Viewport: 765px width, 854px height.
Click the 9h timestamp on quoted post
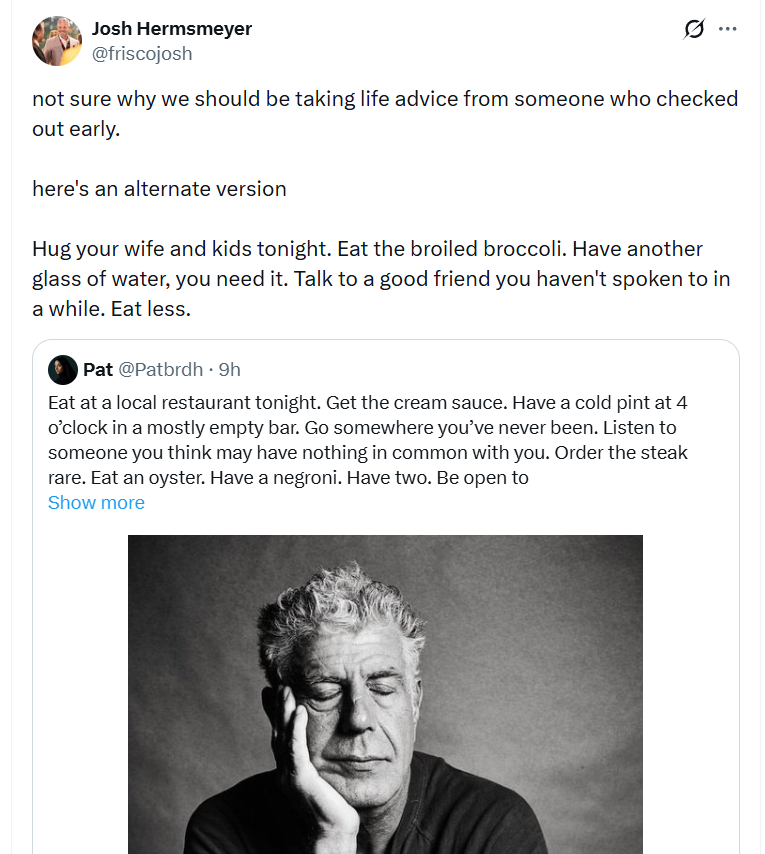click(230, 370)
